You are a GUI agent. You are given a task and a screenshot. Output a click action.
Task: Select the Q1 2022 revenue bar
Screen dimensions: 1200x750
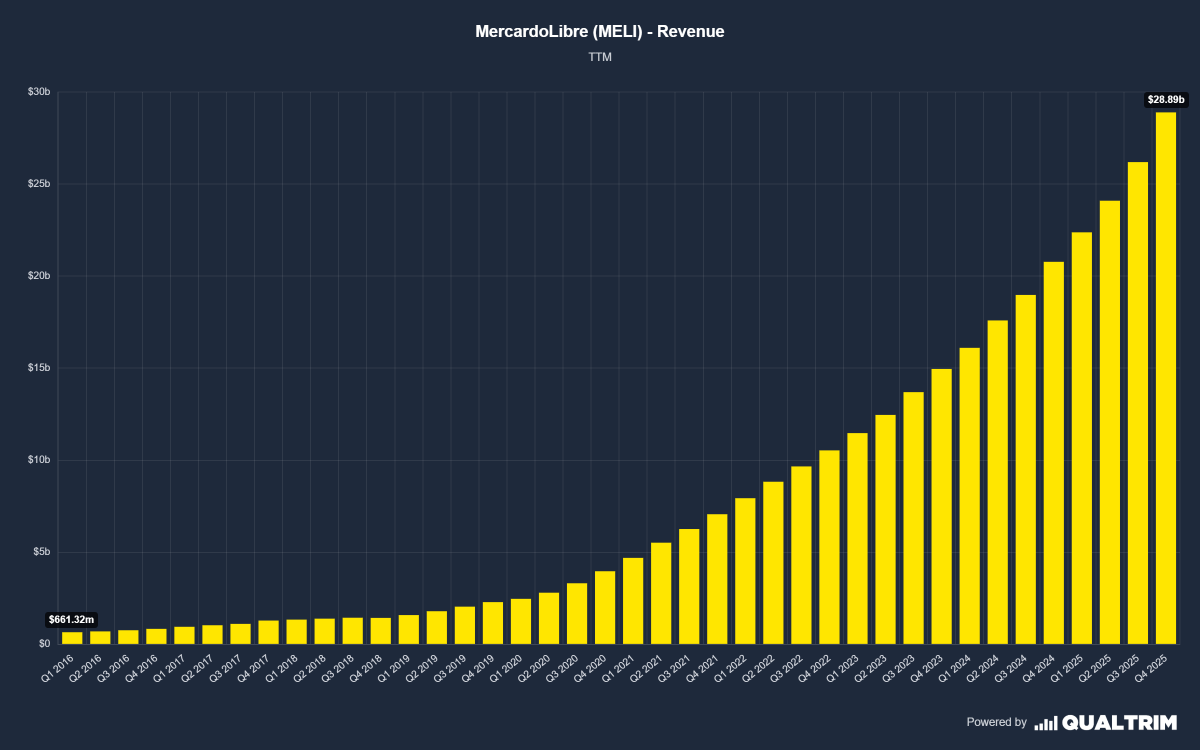(746, 571)
